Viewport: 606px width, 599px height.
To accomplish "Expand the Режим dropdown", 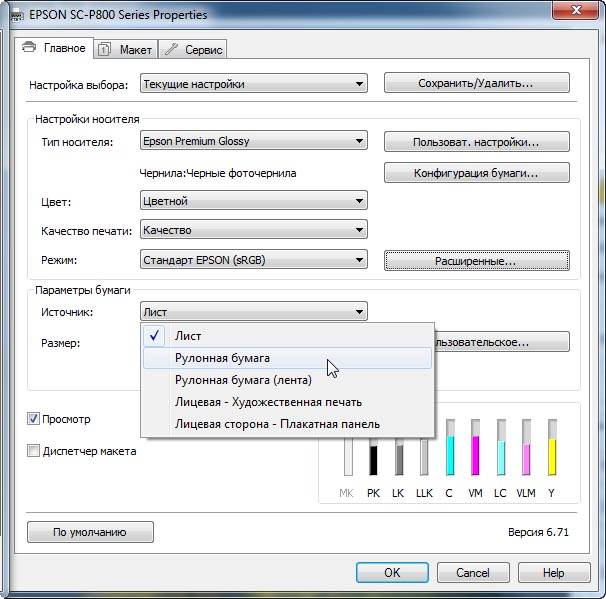I will 254,260.
